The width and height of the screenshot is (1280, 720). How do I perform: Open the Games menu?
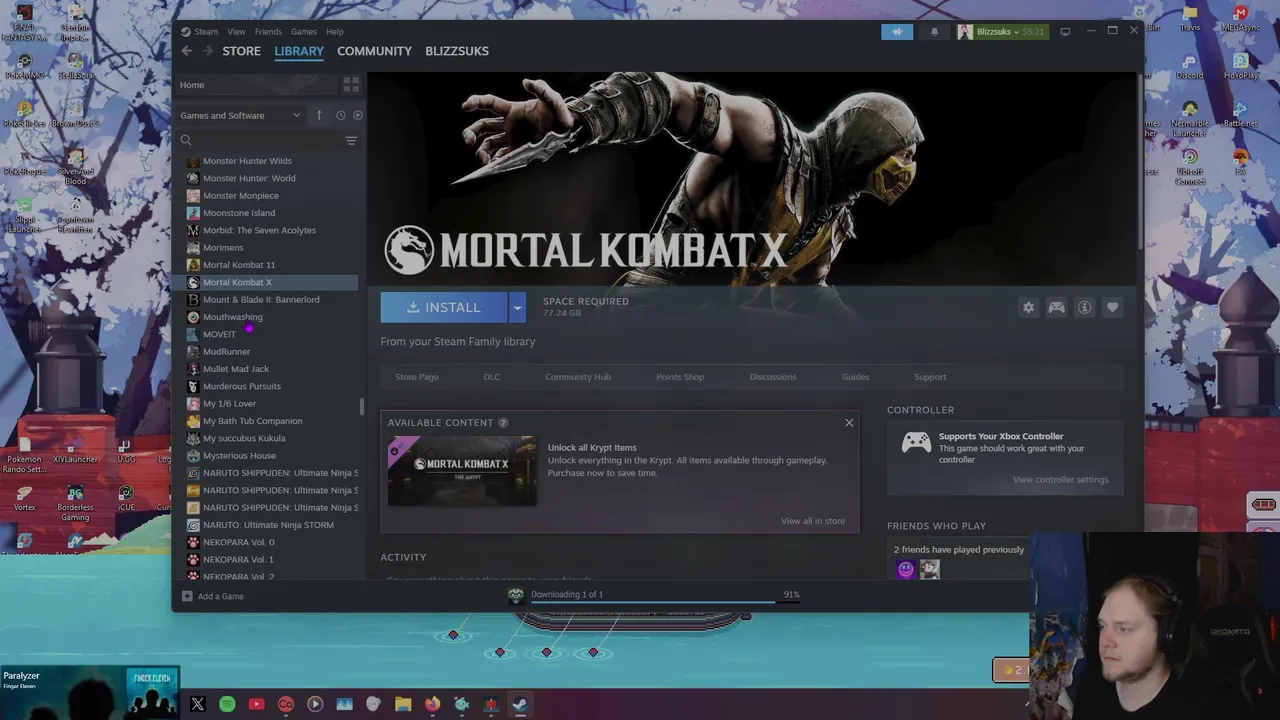[x=304, y=32]
